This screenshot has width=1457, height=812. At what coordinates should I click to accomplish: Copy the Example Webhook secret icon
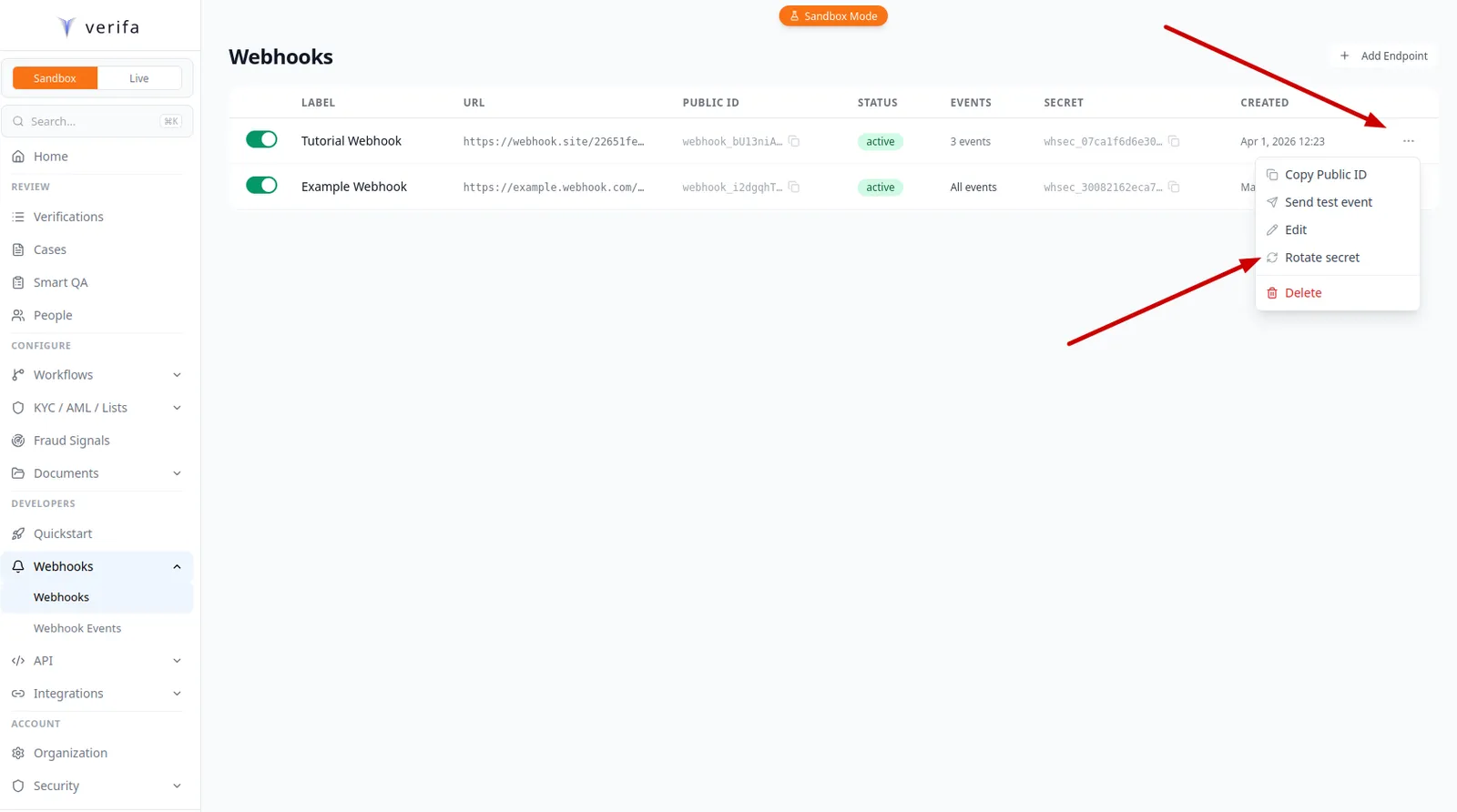[x=1174, y=187]
